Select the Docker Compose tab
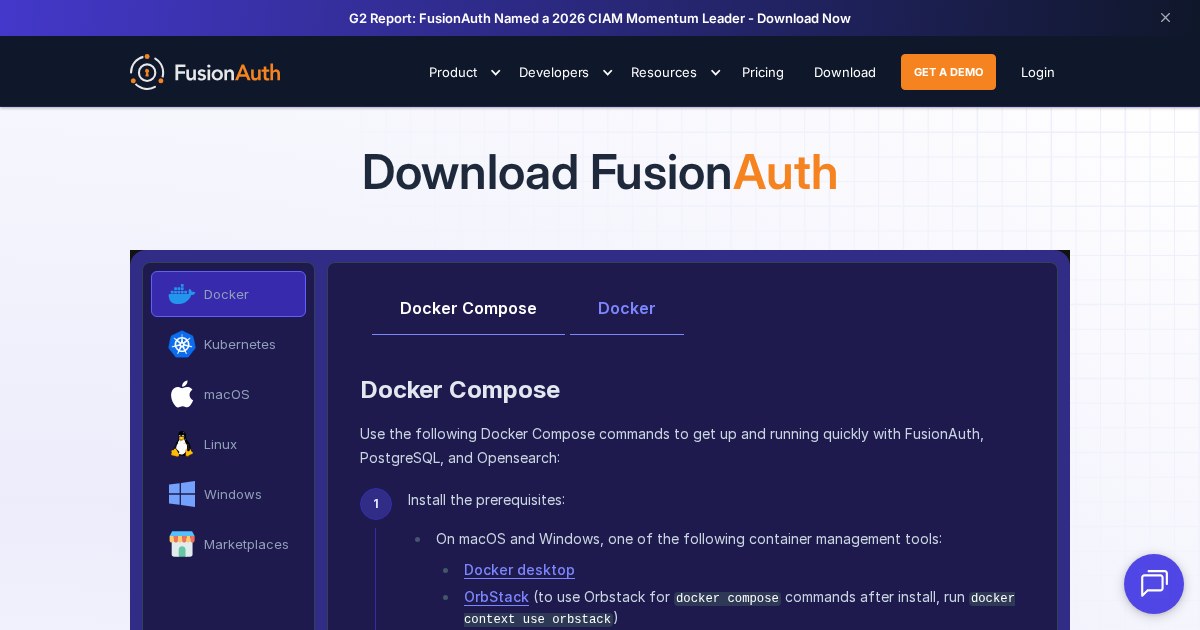Viewport: 1200px width, 630px height. pos(468,308)
